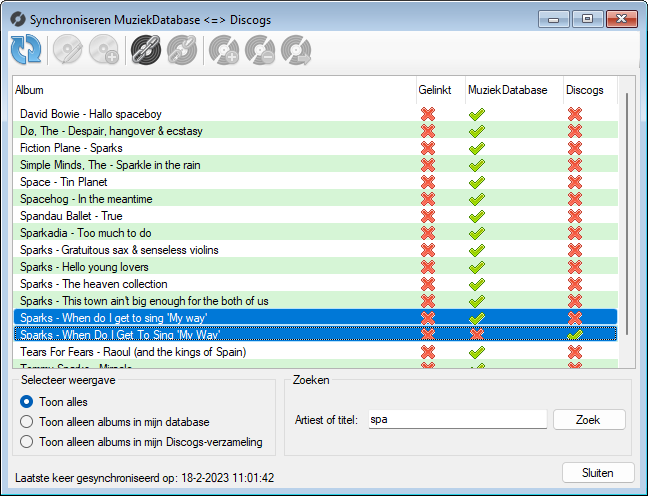Click the remove from Discogs vinyl-minus icon
The image size is (648, 496).
[260, 50]
